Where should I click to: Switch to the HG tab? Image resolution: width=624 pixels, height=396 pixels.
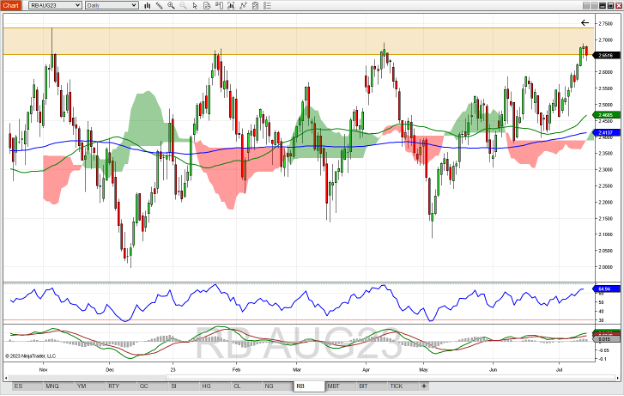pyautogui.click(x=216, y=386)
